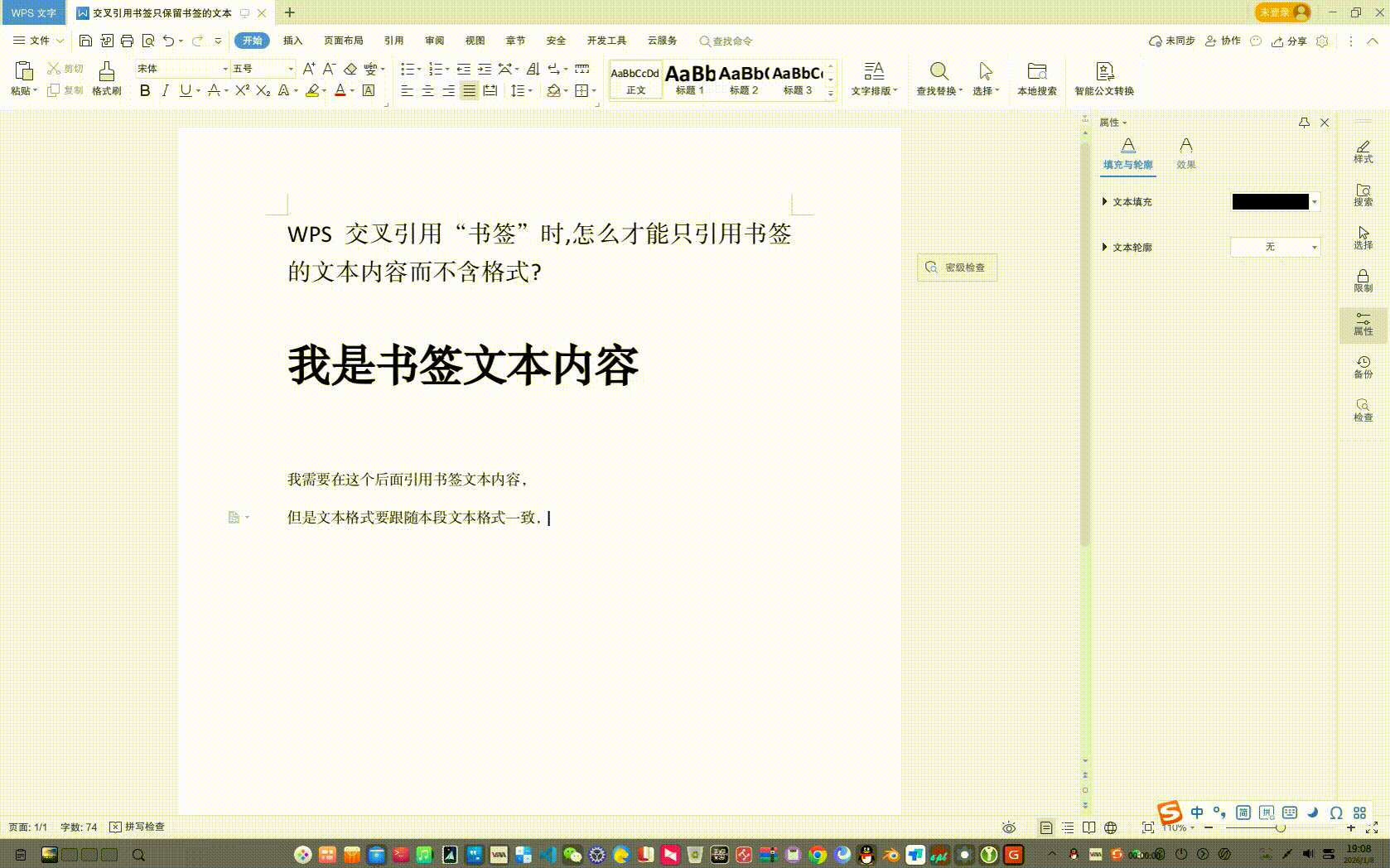Screen dimensions: 1390x868
Task: Click the Spell Check (拼写检查) status item
Action: coord(138,827)
